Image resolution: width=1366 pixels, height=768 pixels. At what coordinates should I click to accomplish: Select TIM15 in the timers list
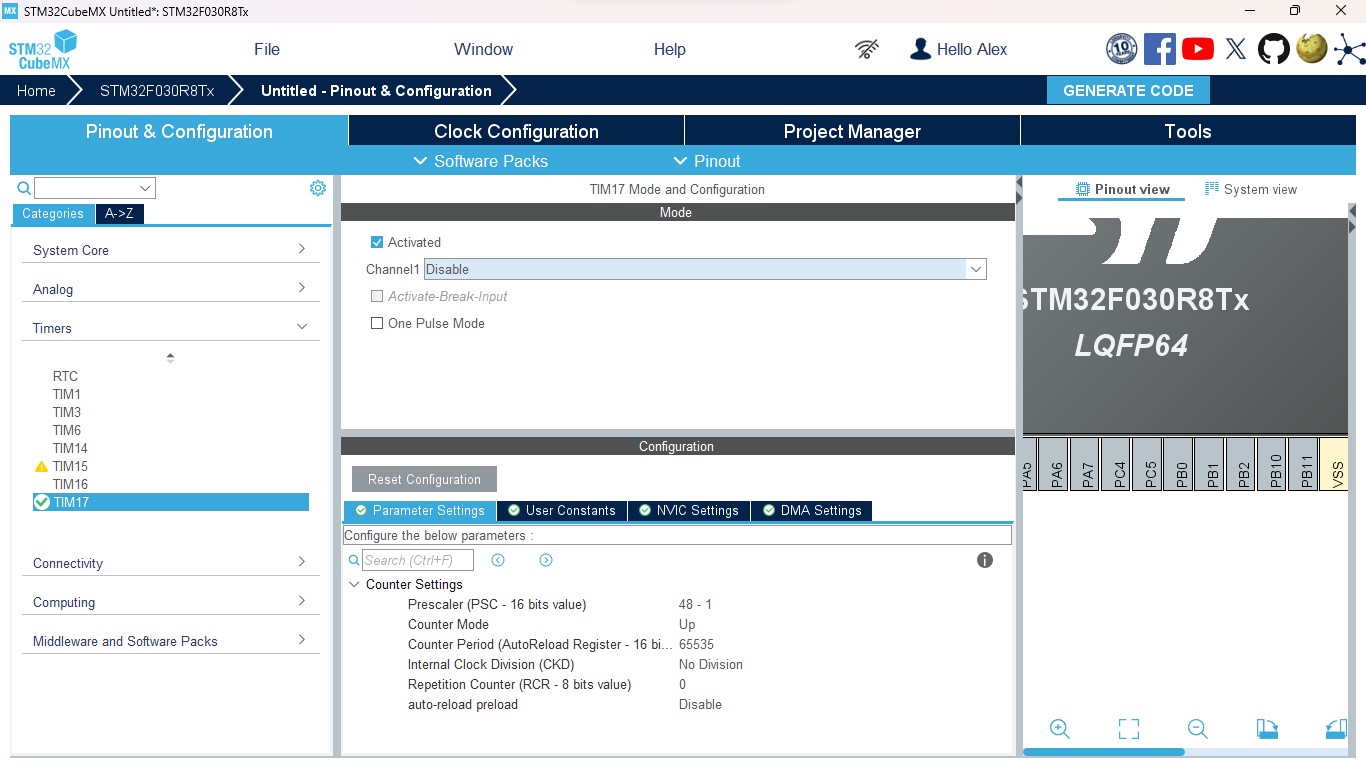(x=70, y=466)
